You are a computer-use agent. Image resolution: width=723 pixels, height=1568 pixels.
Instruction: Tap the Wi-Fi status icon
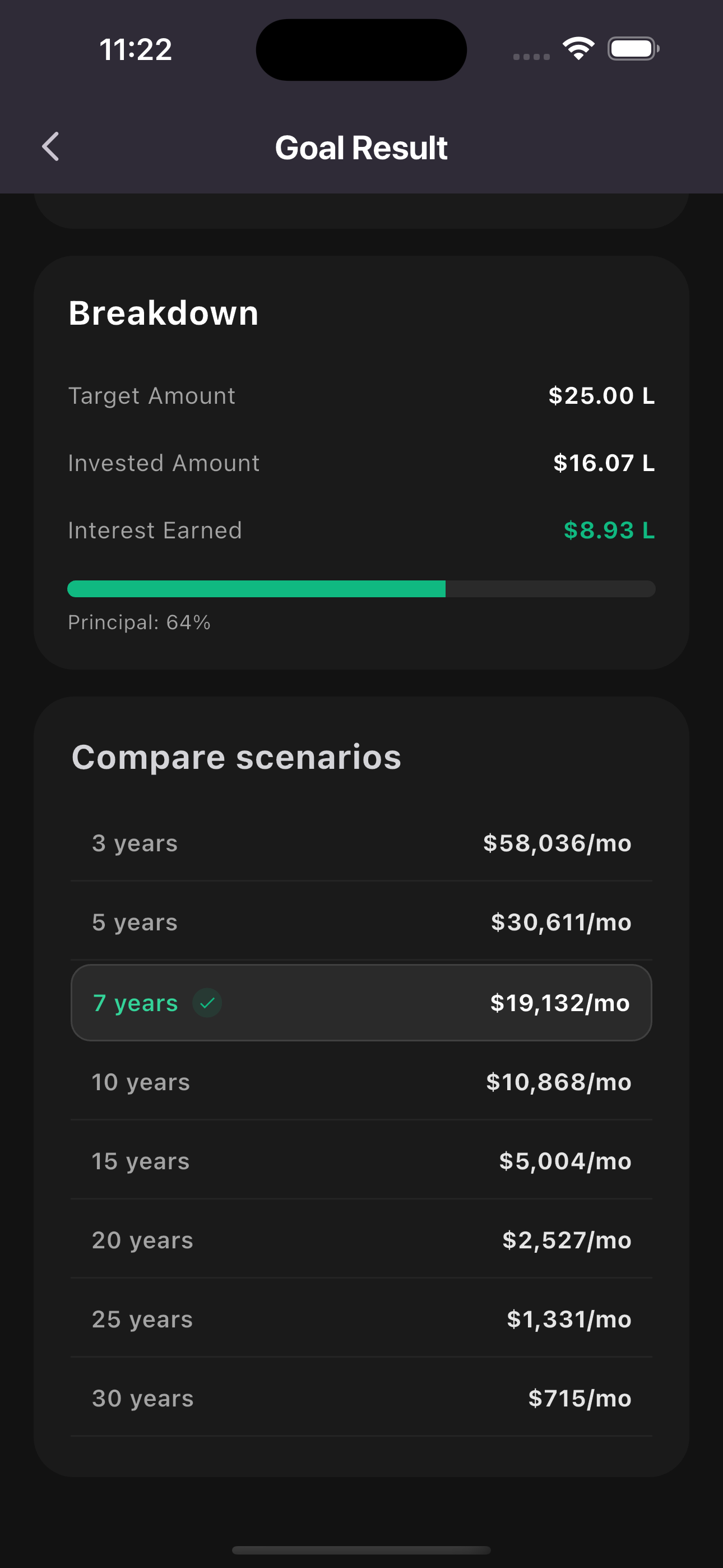(x=578, y=49)
